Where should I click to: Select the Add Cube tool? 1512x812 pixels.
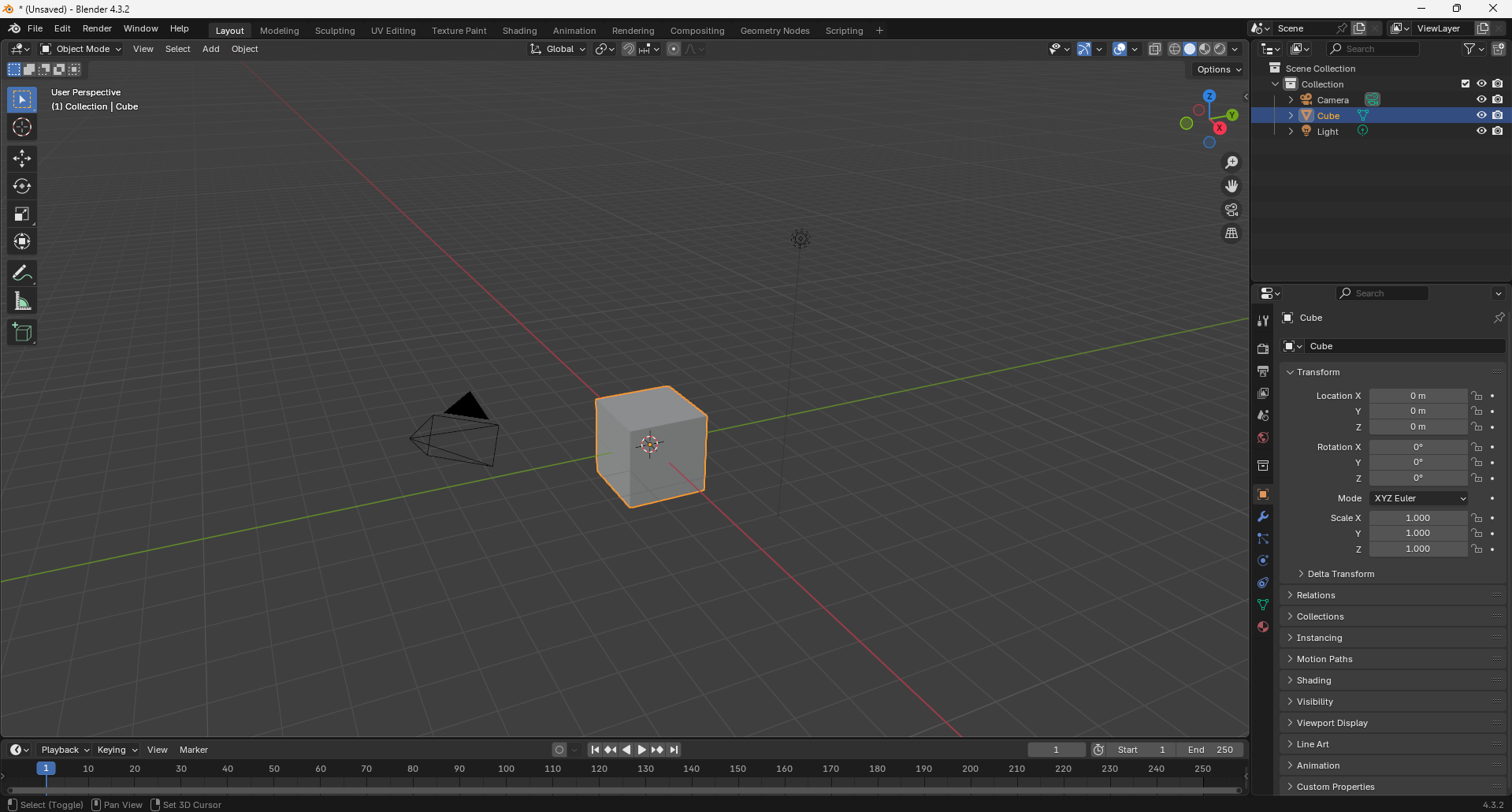click(x=22, y=332)
